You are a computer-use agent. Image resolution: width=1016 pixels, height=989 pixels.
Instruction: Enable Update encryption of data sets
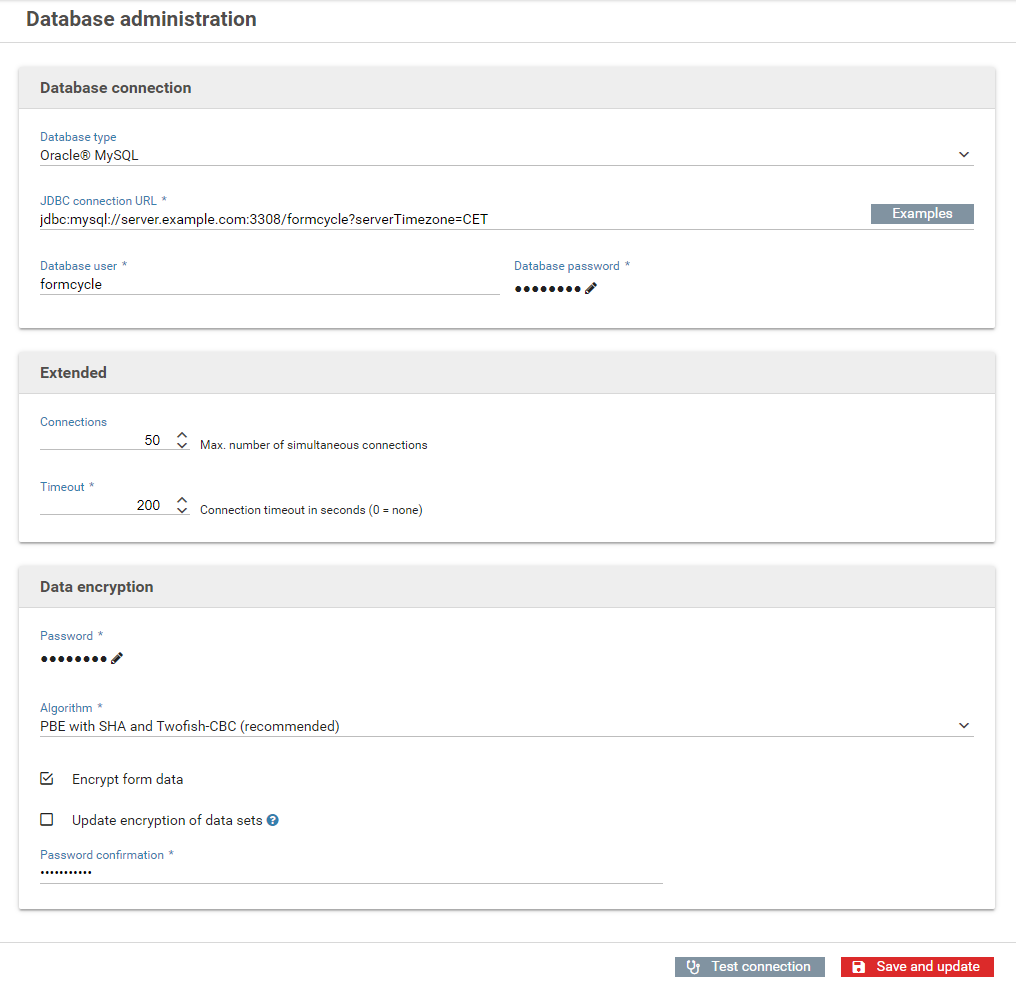pyautogui.click(x=47, y=820)
